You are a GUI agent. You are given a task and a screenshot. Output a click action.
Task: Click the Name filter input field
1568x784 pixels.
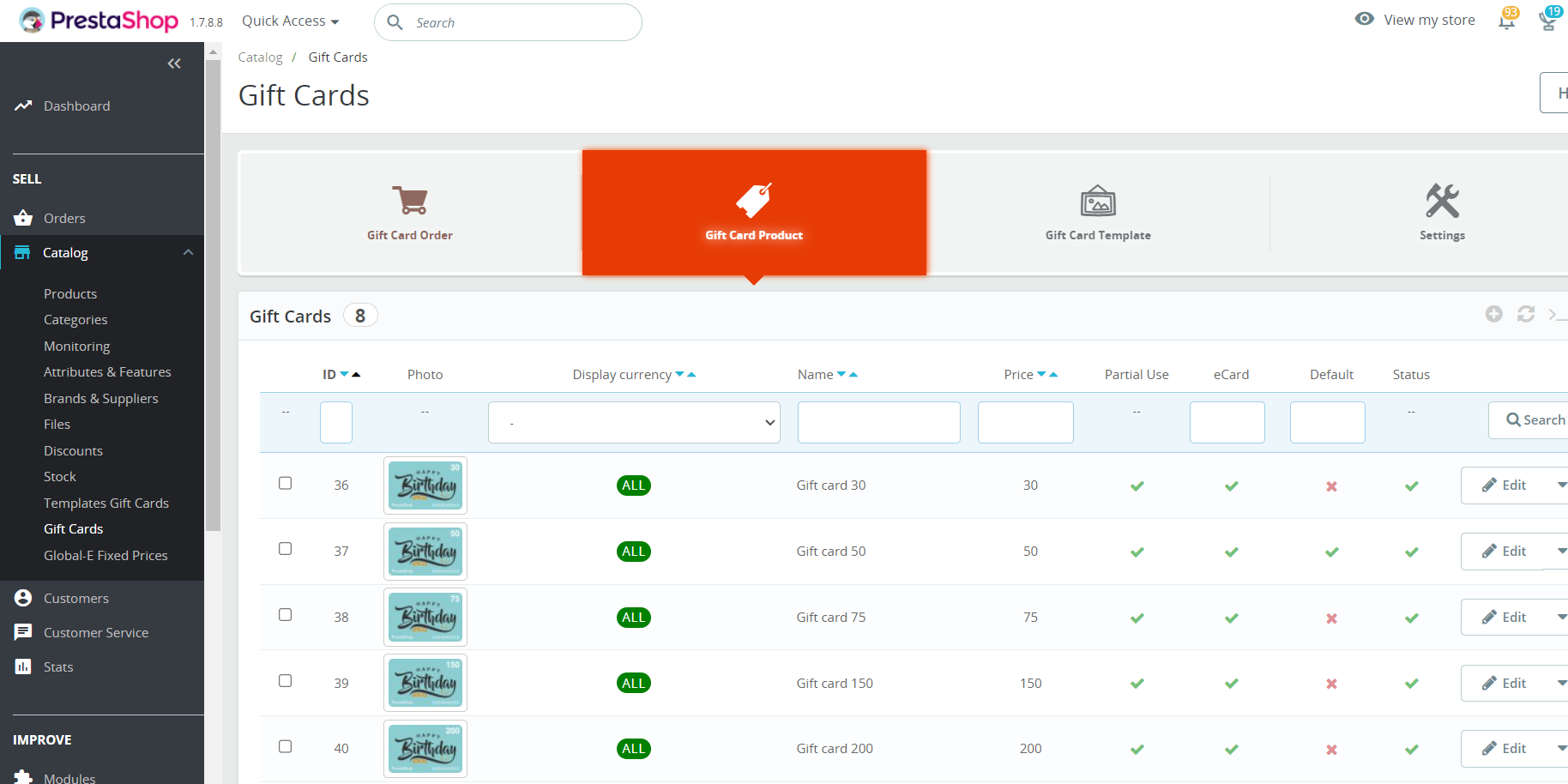point(878,423)
